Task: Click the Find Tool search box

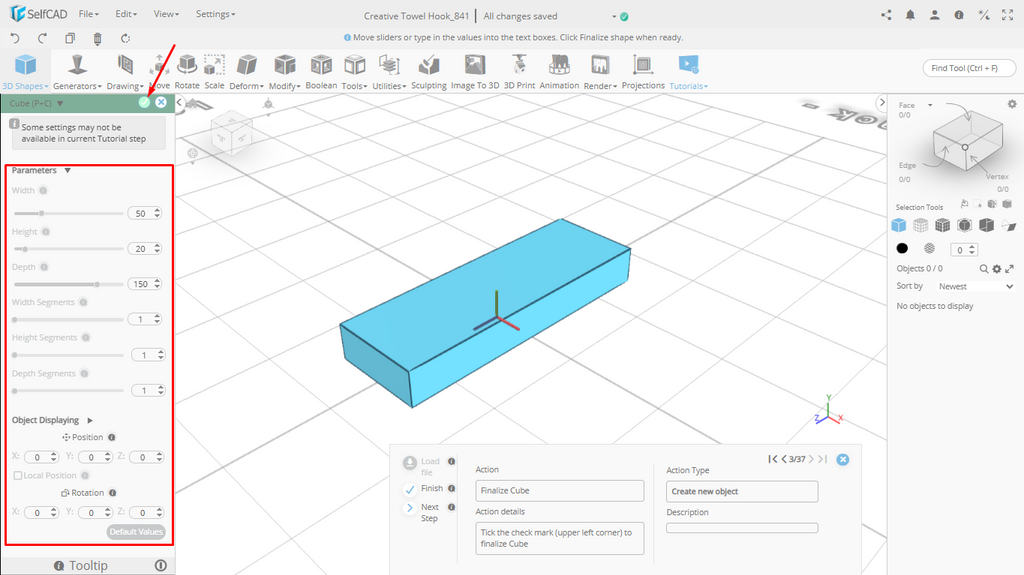Action: (969, 68)
